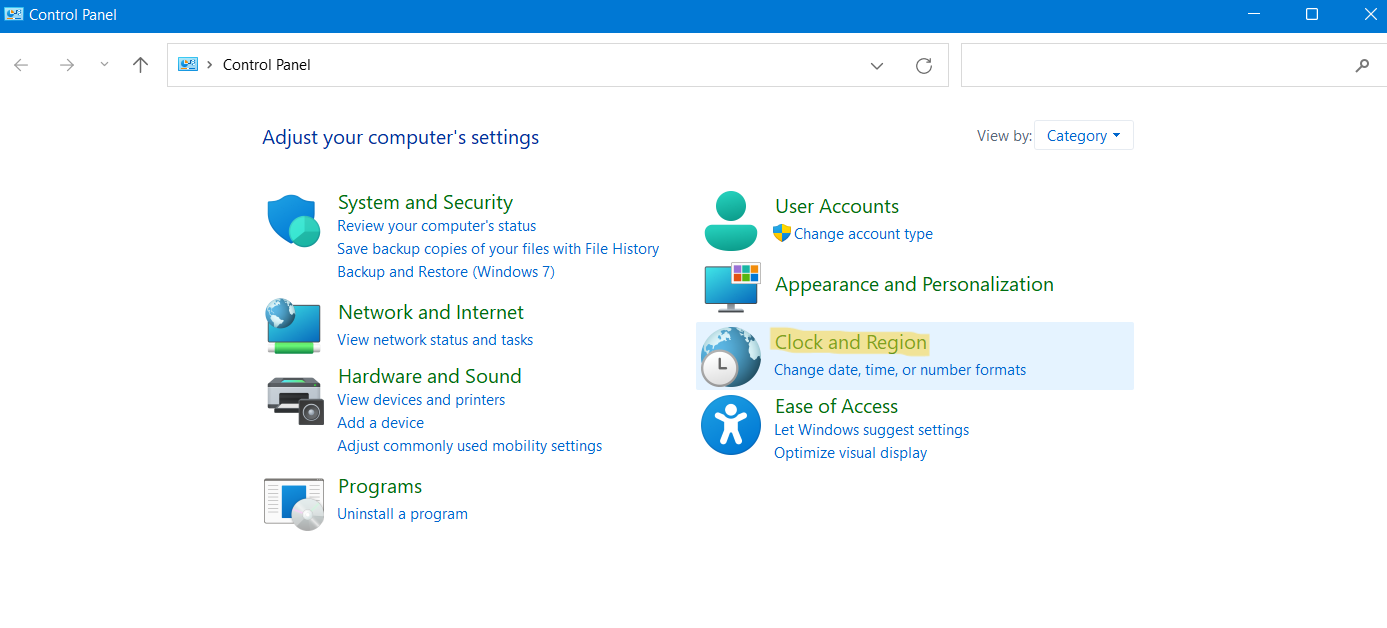Click the Programs icon
Image resolution: width=1387 pixels, height=628 pixels.
click(293, 503)
